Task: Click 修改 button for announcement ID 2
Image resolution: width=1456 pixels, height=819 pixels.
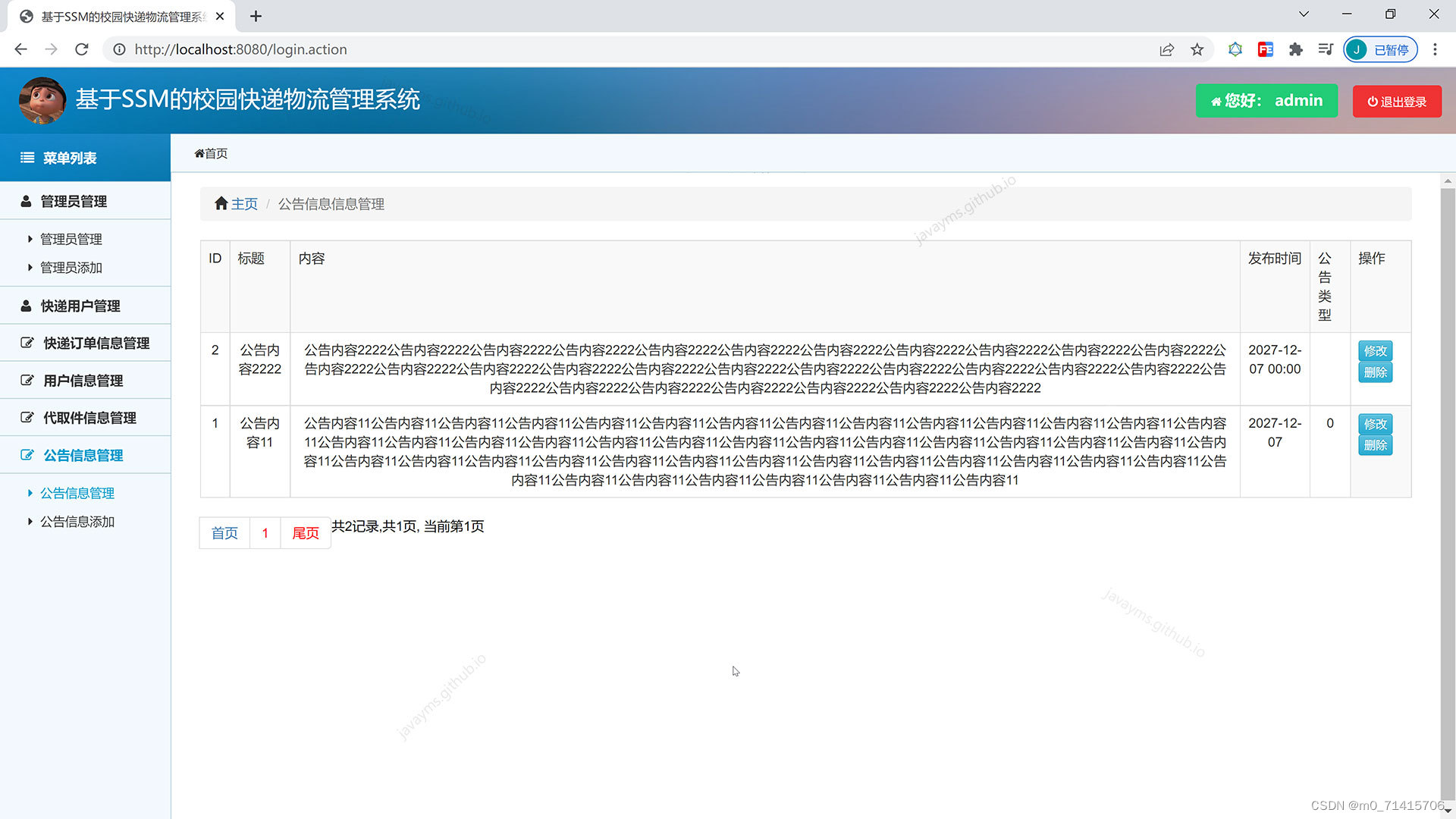Action: coord(1374,350)
